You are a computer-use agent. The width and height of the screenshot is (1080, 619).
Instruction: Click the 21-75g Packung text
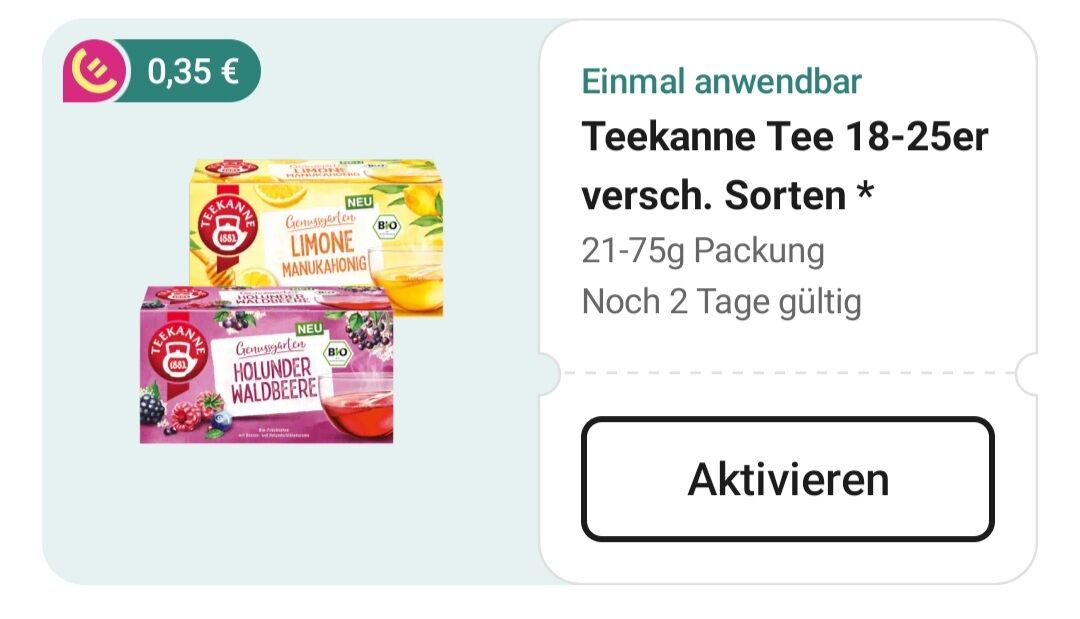[x=703, y=251]
